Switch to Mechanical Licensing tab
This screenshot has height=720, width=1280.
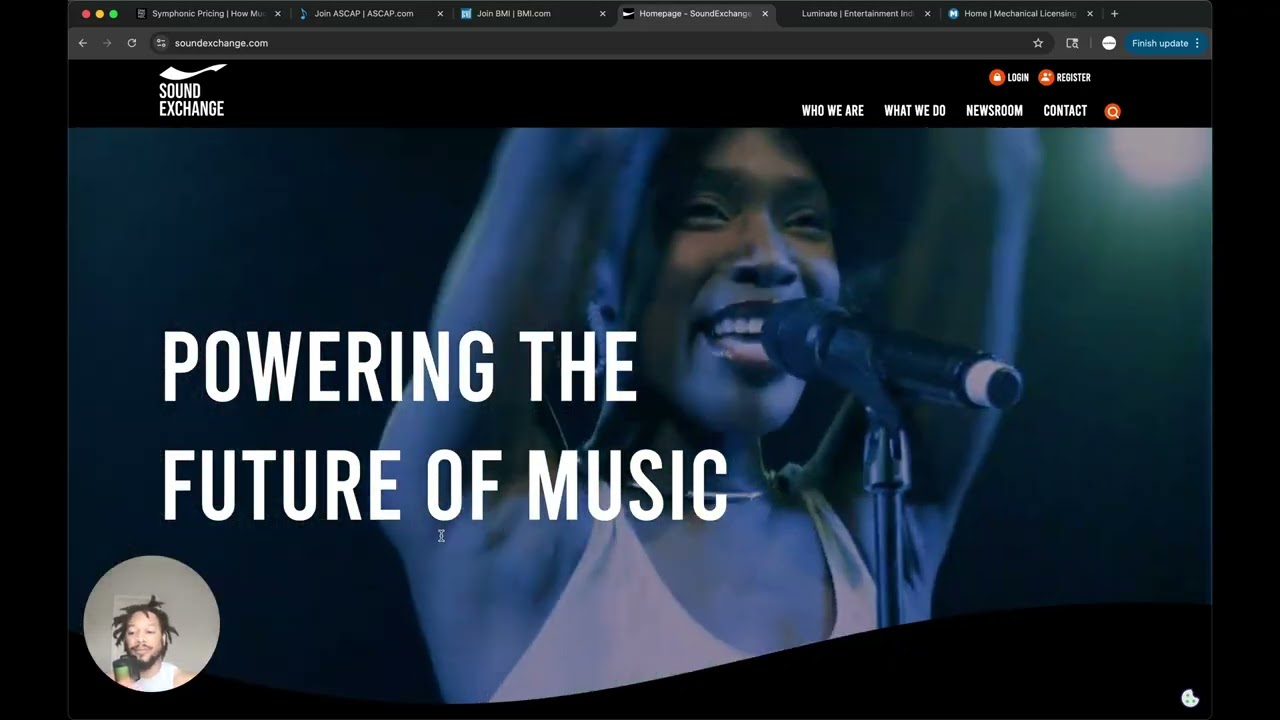[x=1019, y=14]
